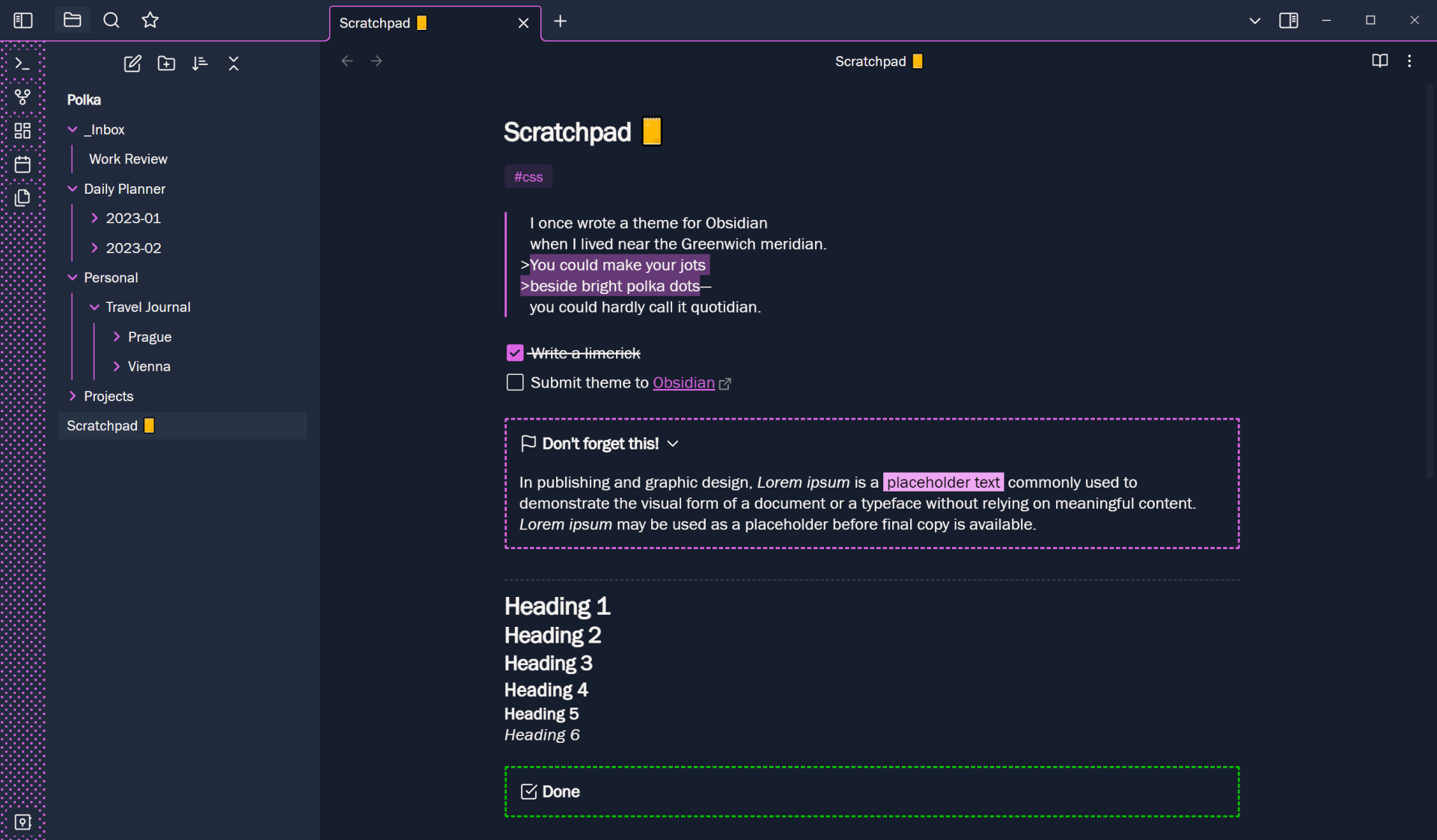The image size is (1437, 840).
Task: Open today's daily note calendar icon
Action: [22, 165]
